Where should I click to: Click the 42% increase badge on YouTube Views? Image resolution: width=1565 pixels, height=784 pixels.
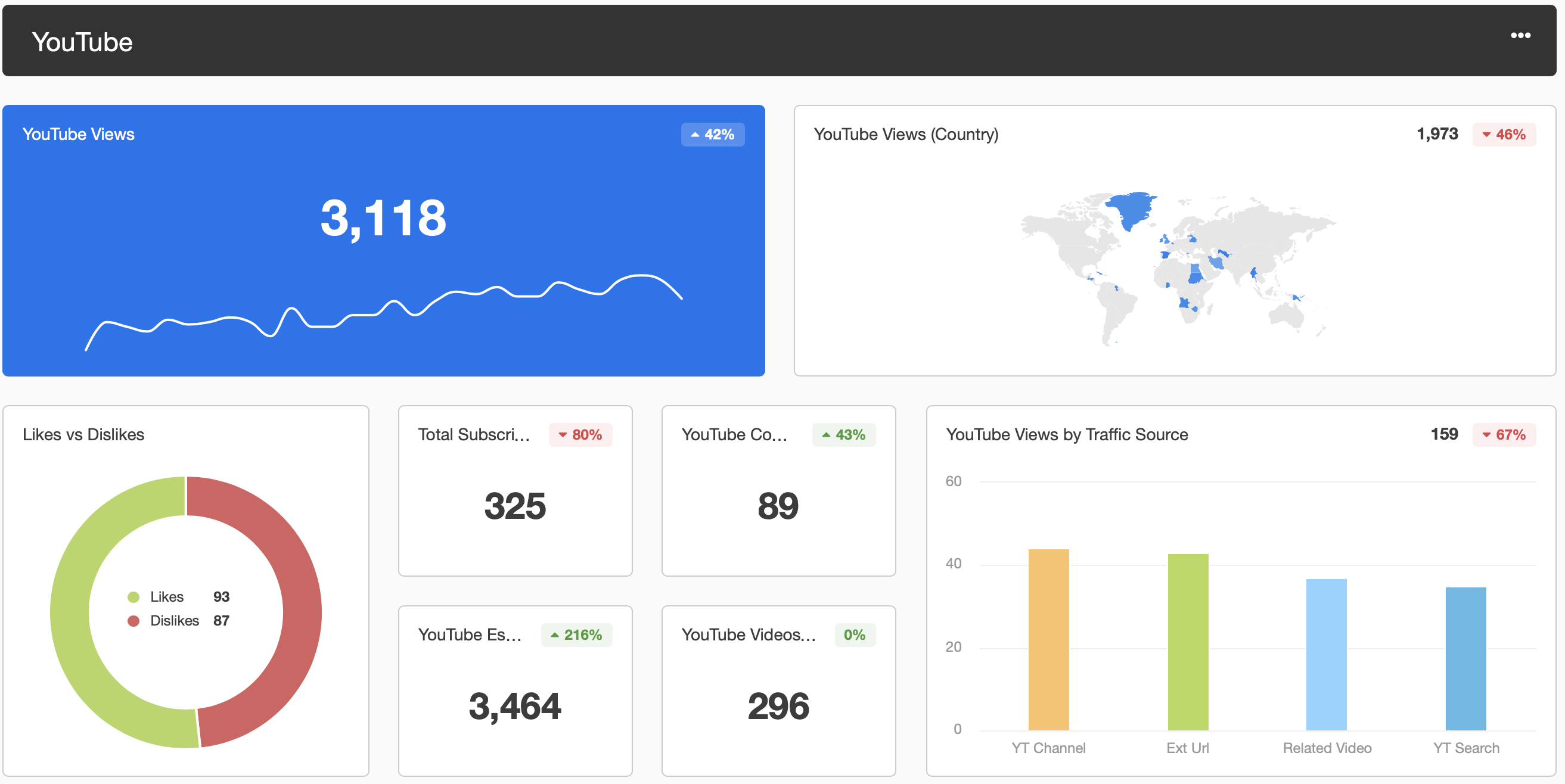[x=713, y=134]
